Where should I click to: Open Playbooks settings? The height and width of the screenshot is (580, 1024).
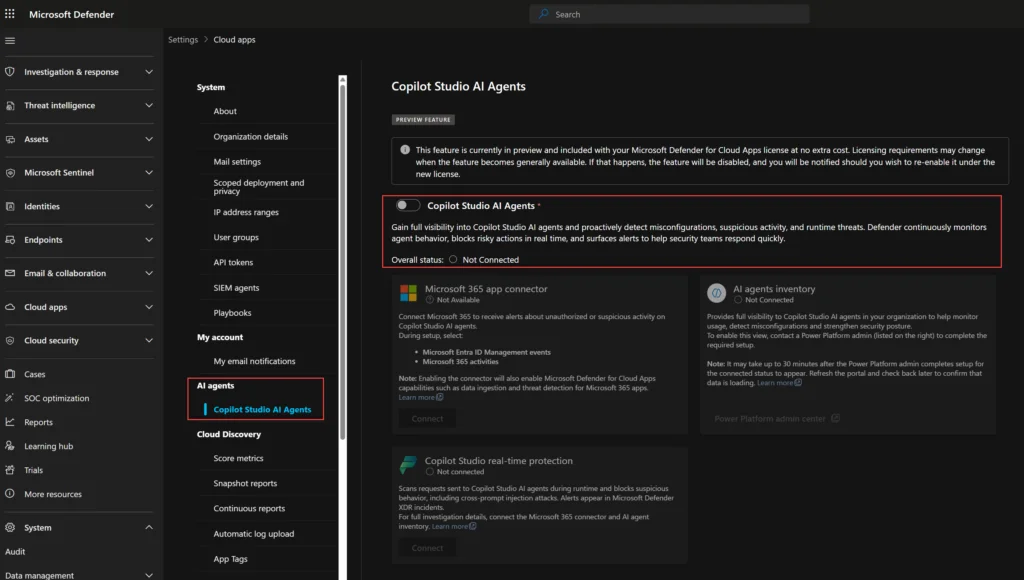point(232,313)
